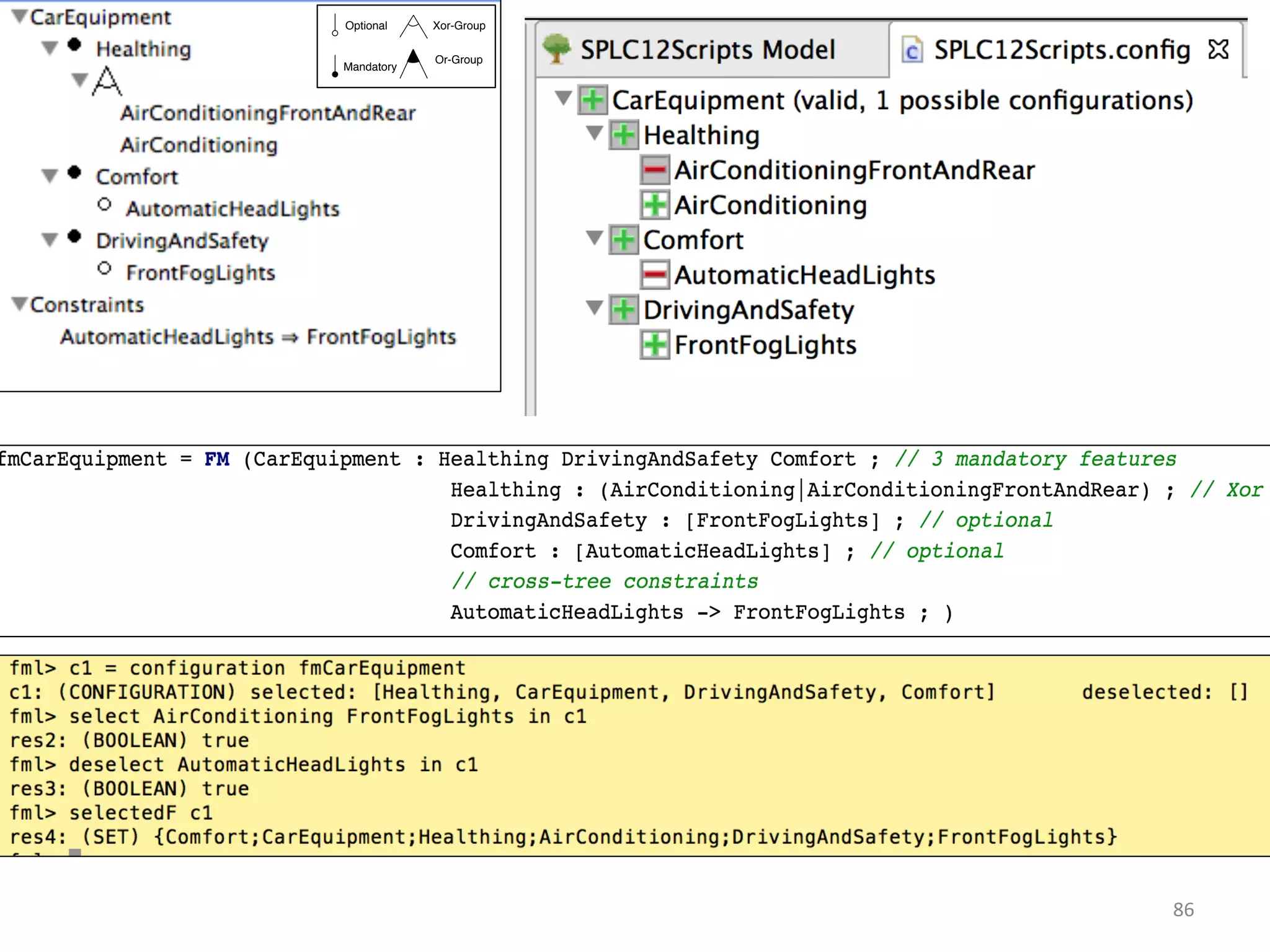
Task: Select 'CarEquipment (valid, 1 possible configurations)' row
Action: pos(903,100)
